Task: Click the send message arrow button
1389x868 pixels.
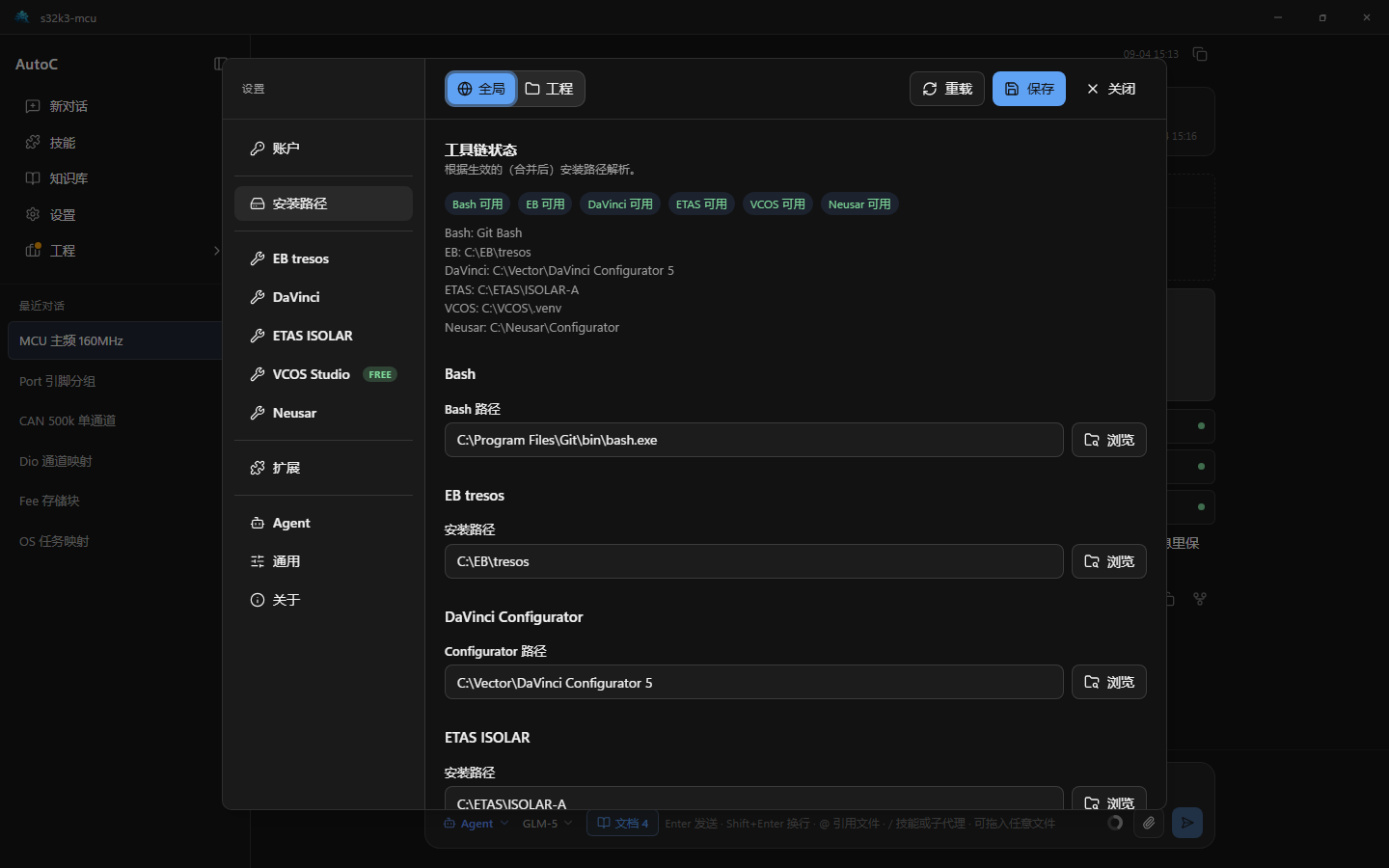Action: [1187, 823]
